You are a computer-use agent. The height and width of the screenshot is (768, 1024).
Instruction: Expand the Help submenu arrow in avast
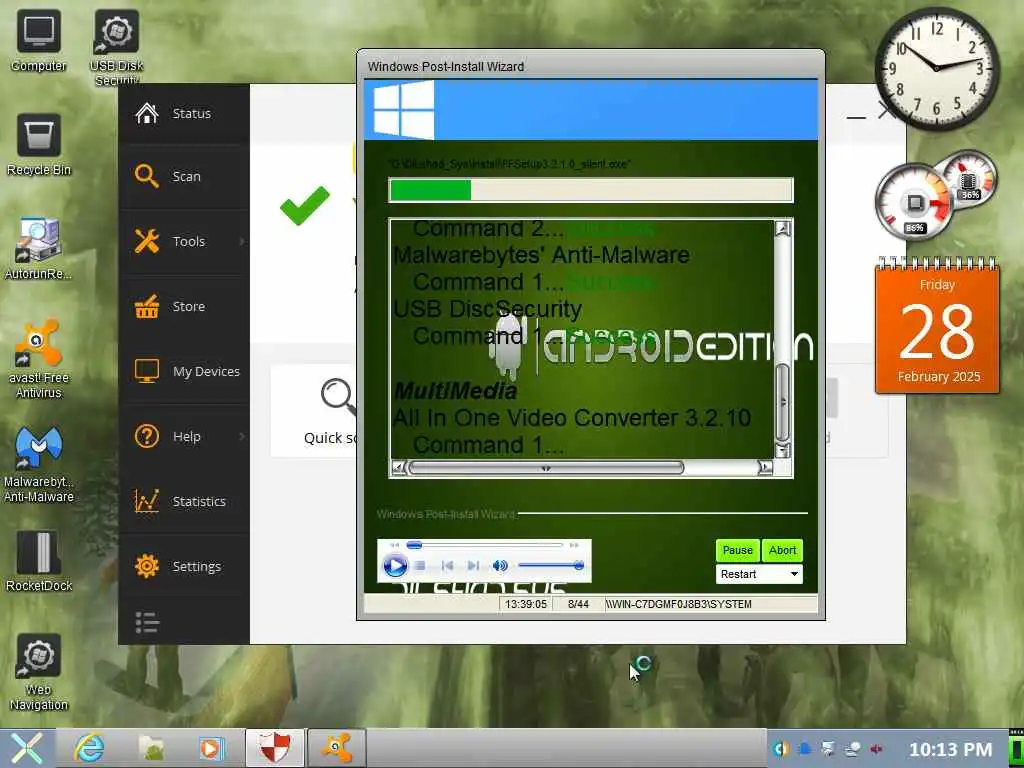242,436
